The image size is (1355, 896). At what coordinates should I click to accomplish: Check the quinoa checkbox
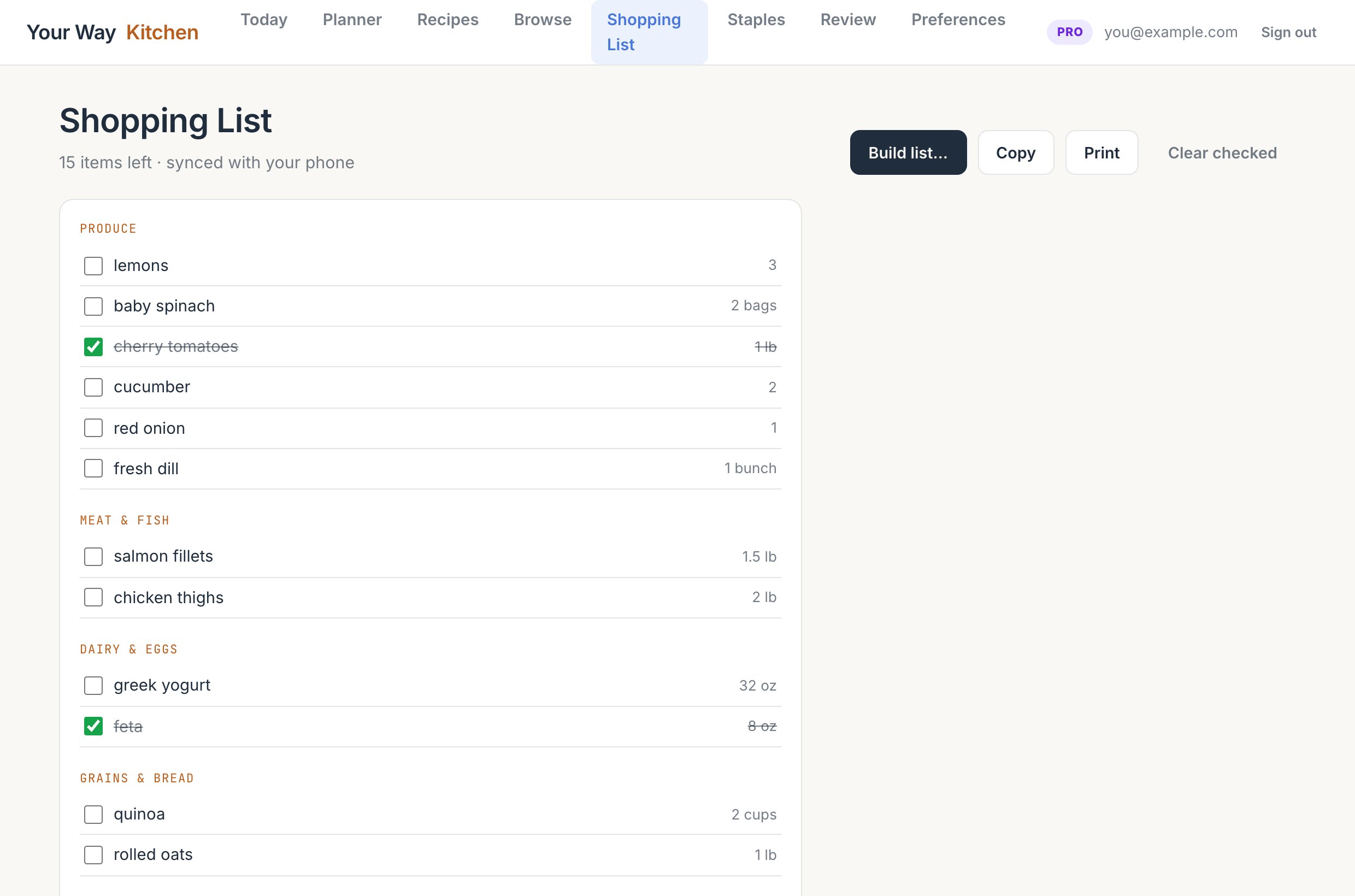93,814
